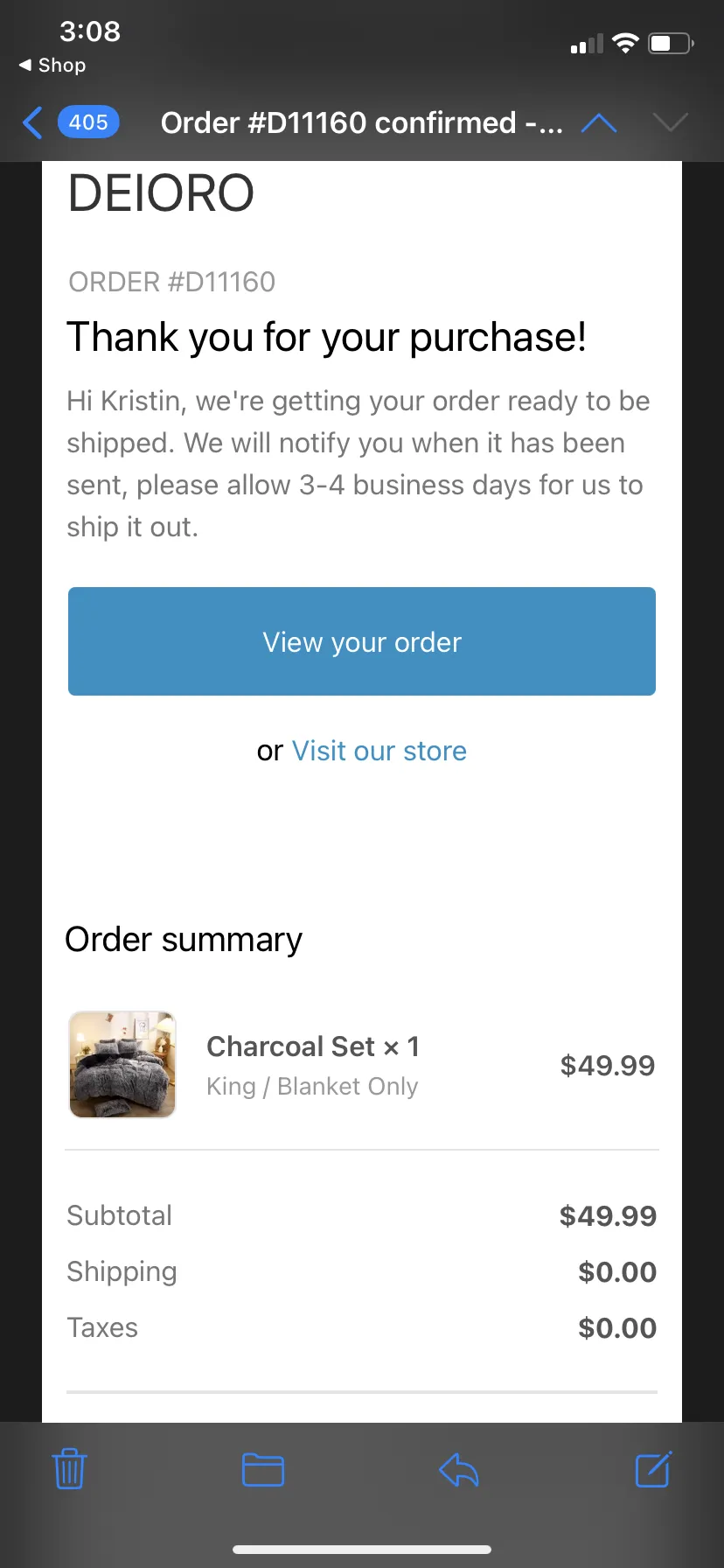
Task: Open the 405 unread inbox badge
Action: [x=88, y=122]
